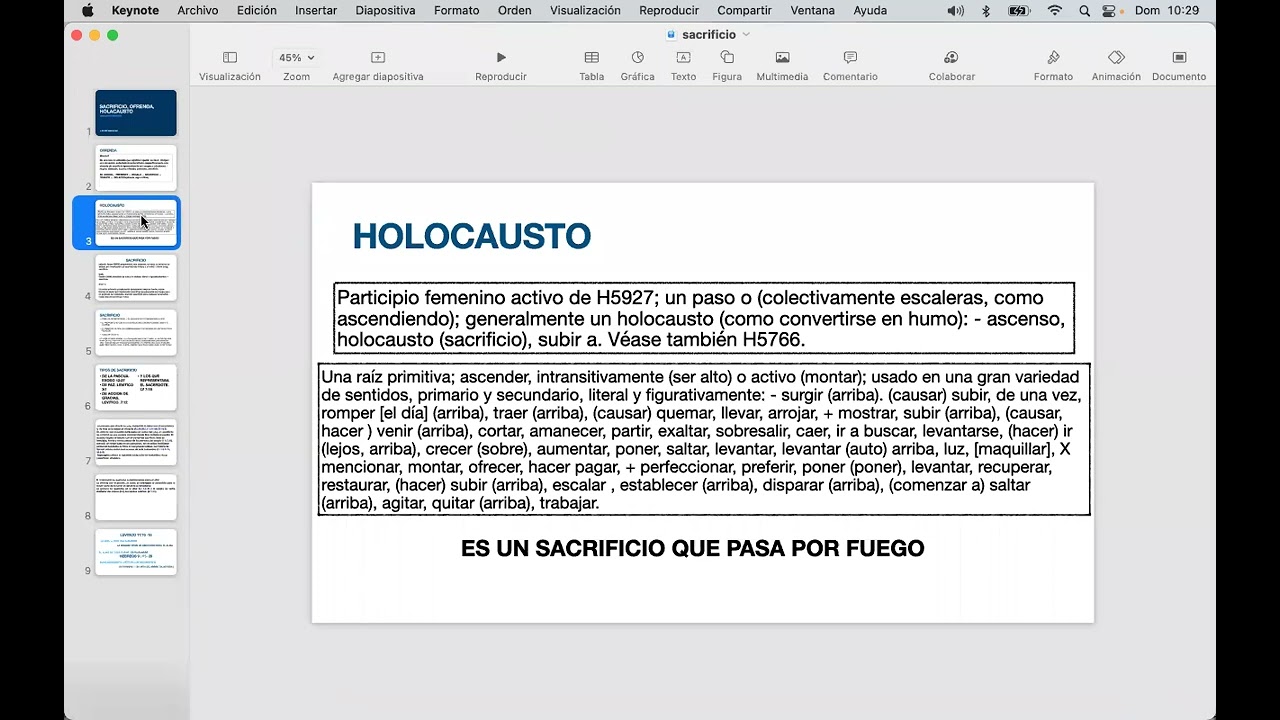
Task: Select slide 7 thumbnail
Action: pos(136,443)
